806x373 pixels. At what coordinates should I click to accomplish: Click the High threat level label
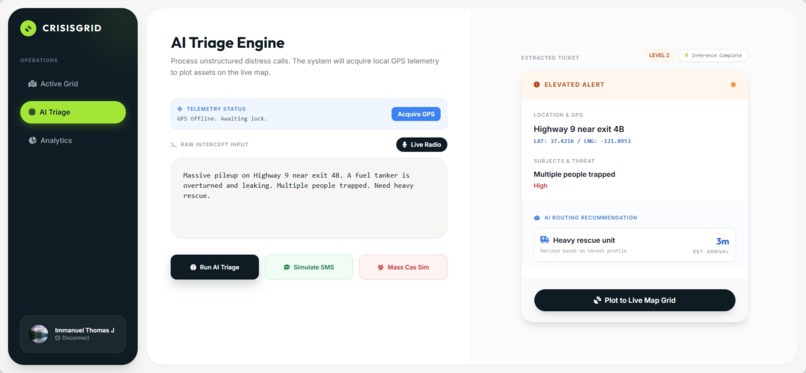(x=540, y=186)
